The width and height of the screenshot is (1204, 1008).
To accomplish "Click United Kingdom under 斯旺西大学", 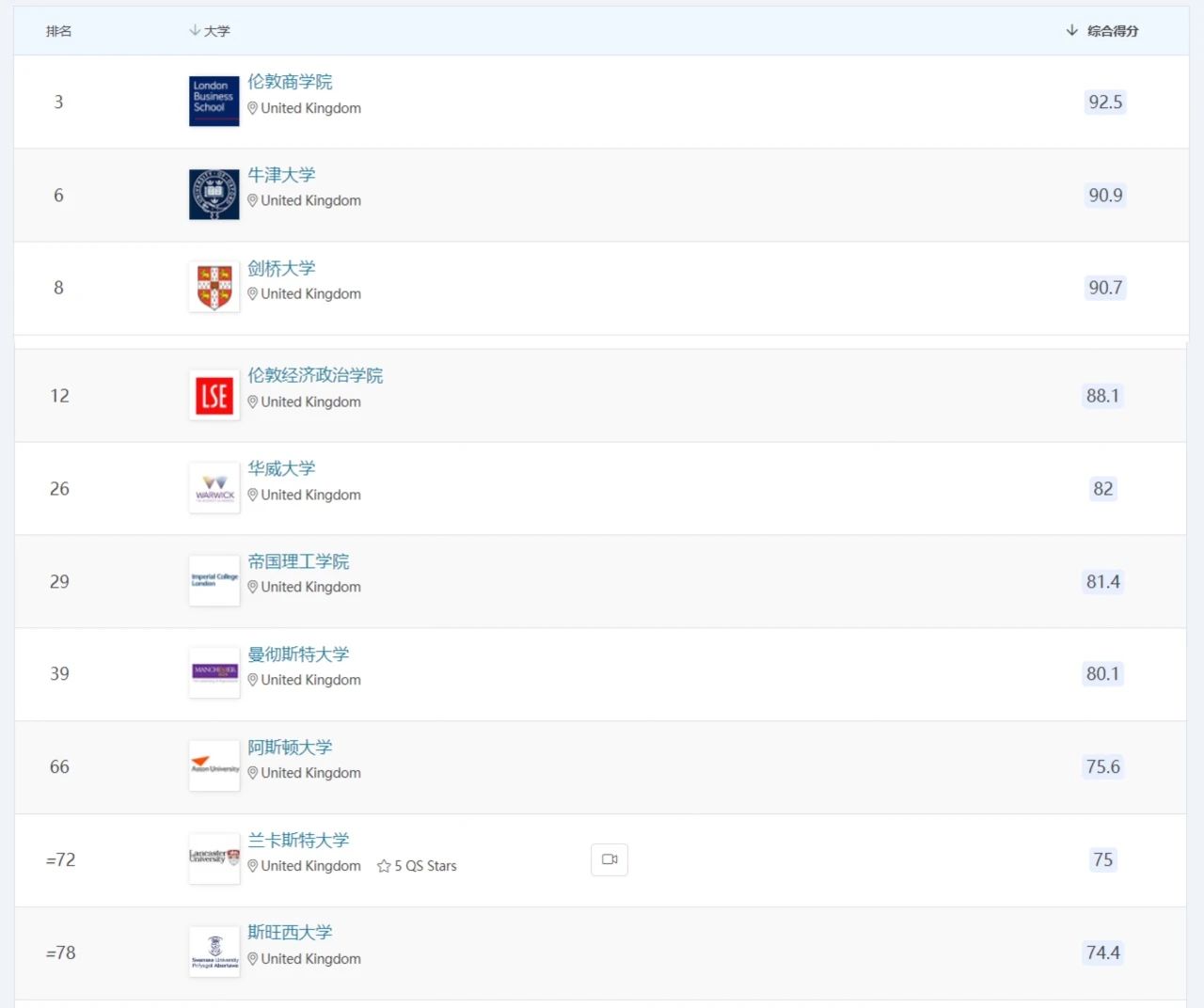I will click(x=311, y=959).
